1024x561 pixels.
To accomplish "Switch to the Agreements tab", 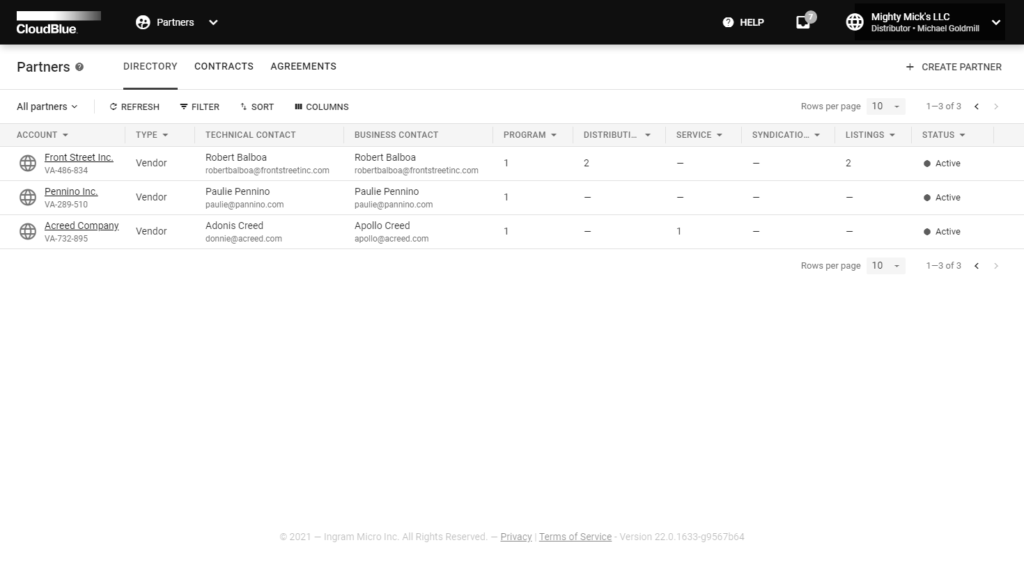I will [303, 67].
